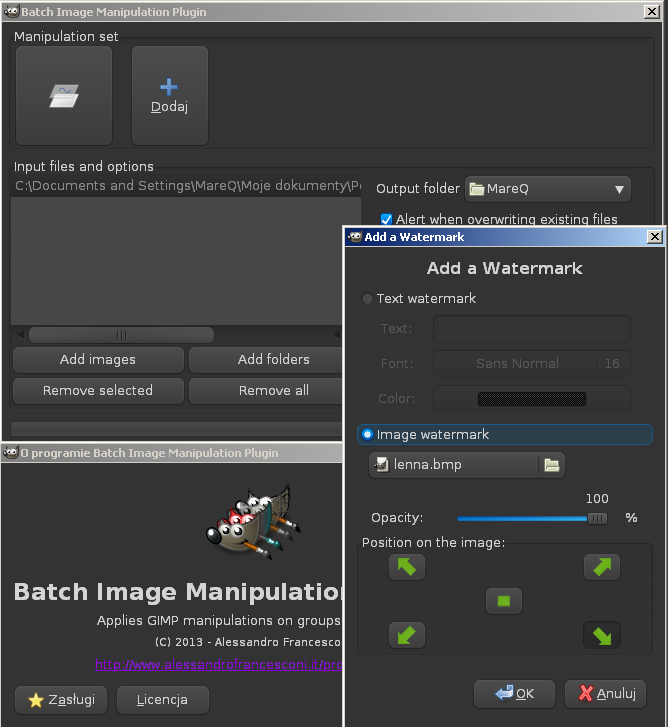This screenshot has width=668, height=727.
Task: Open the lenna.bmp file chooser
Action: click(466, 465)
